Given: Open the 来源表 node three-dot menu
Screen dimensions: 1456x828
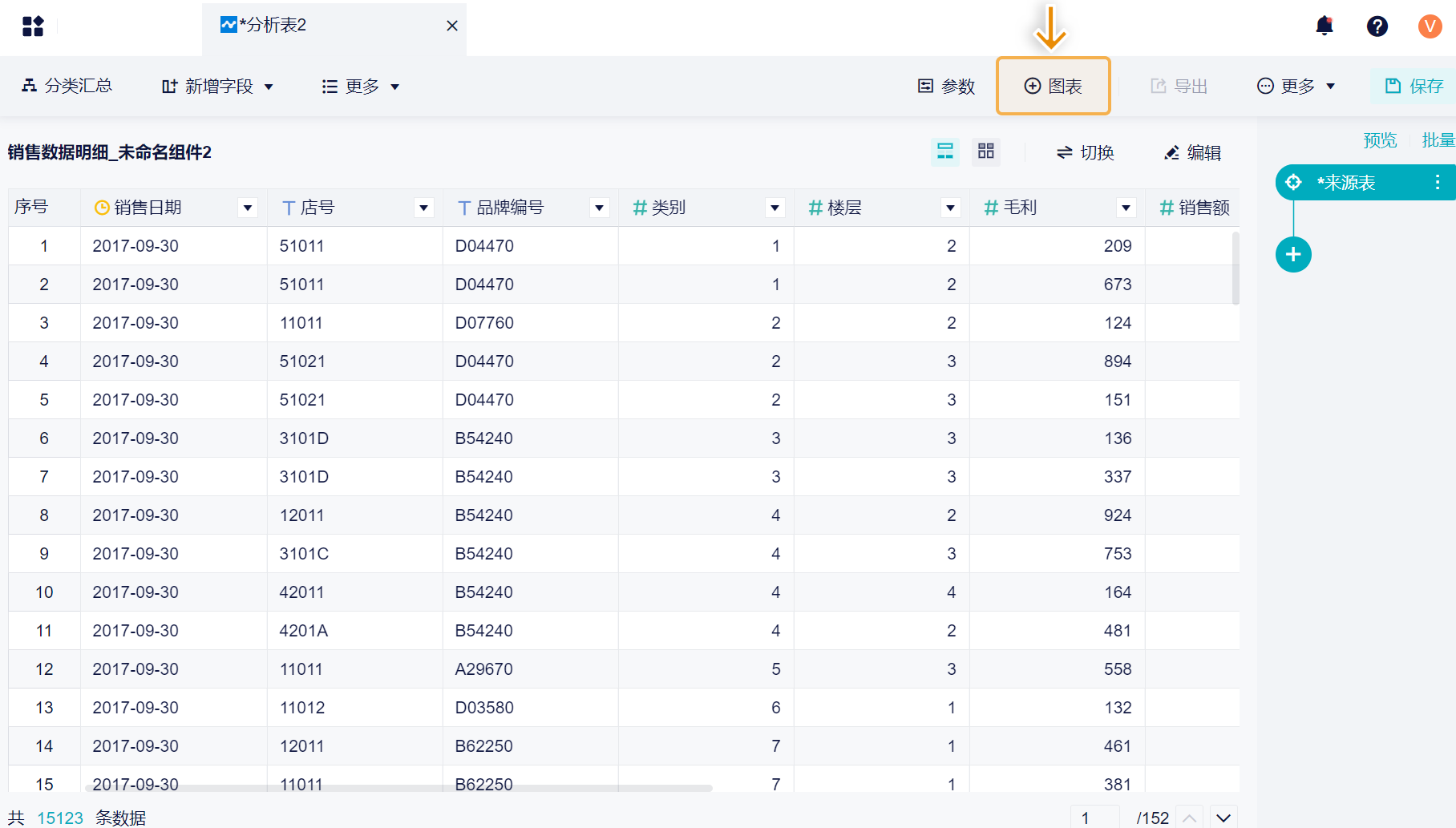Looking at the screenshot, I should [1438, 183].
